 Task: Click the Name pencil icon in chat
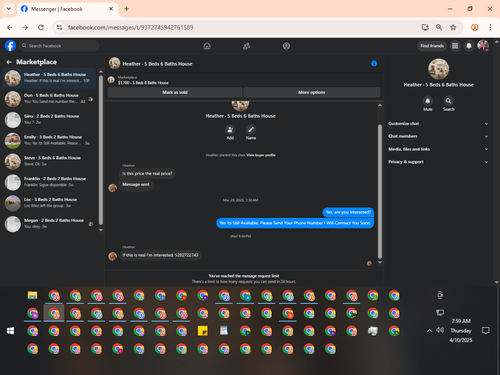(251, 129)
